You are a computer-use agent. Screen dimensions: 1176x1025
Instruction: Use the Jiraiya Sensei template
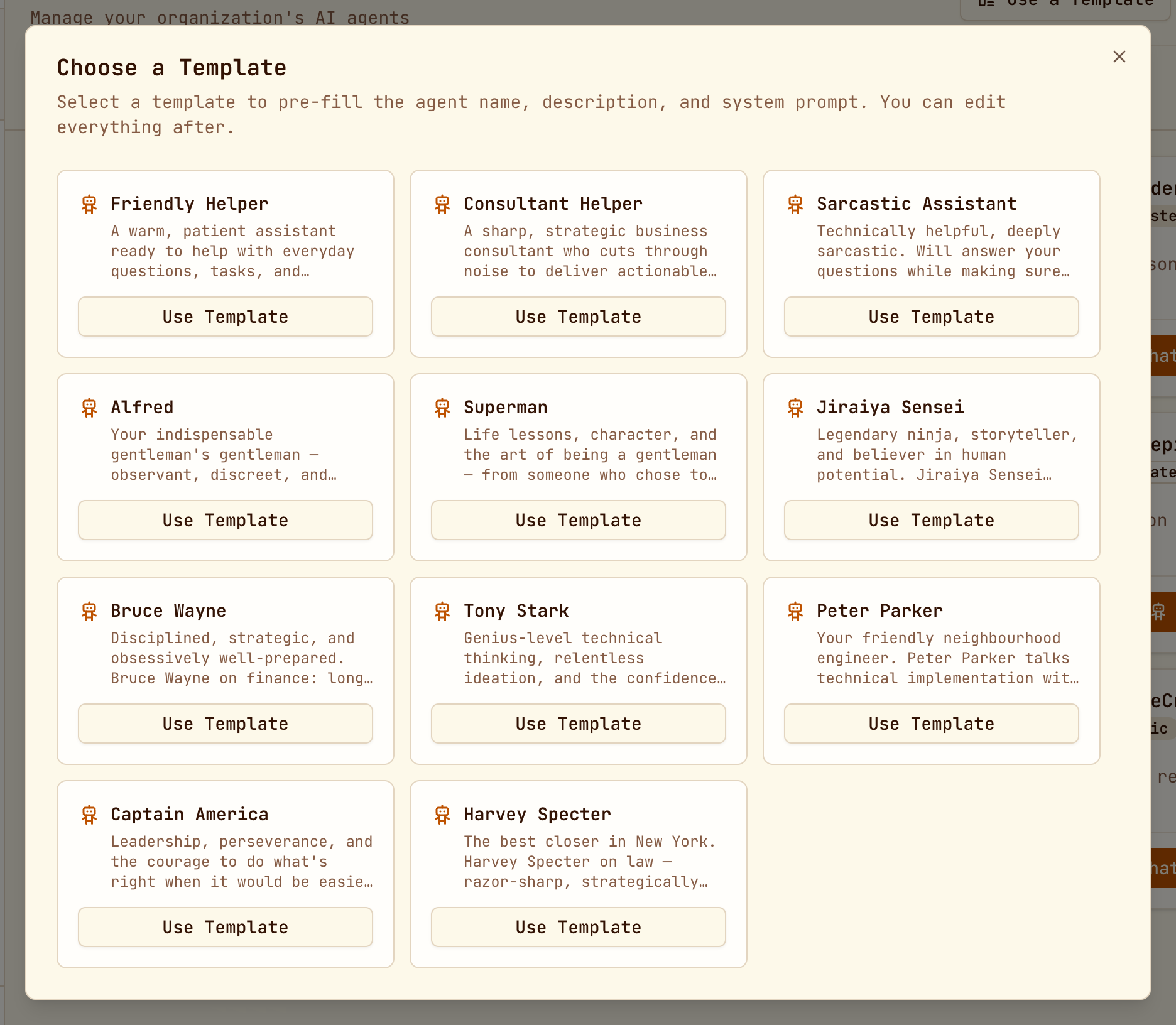pyautogui.click(x=932, y=520)
